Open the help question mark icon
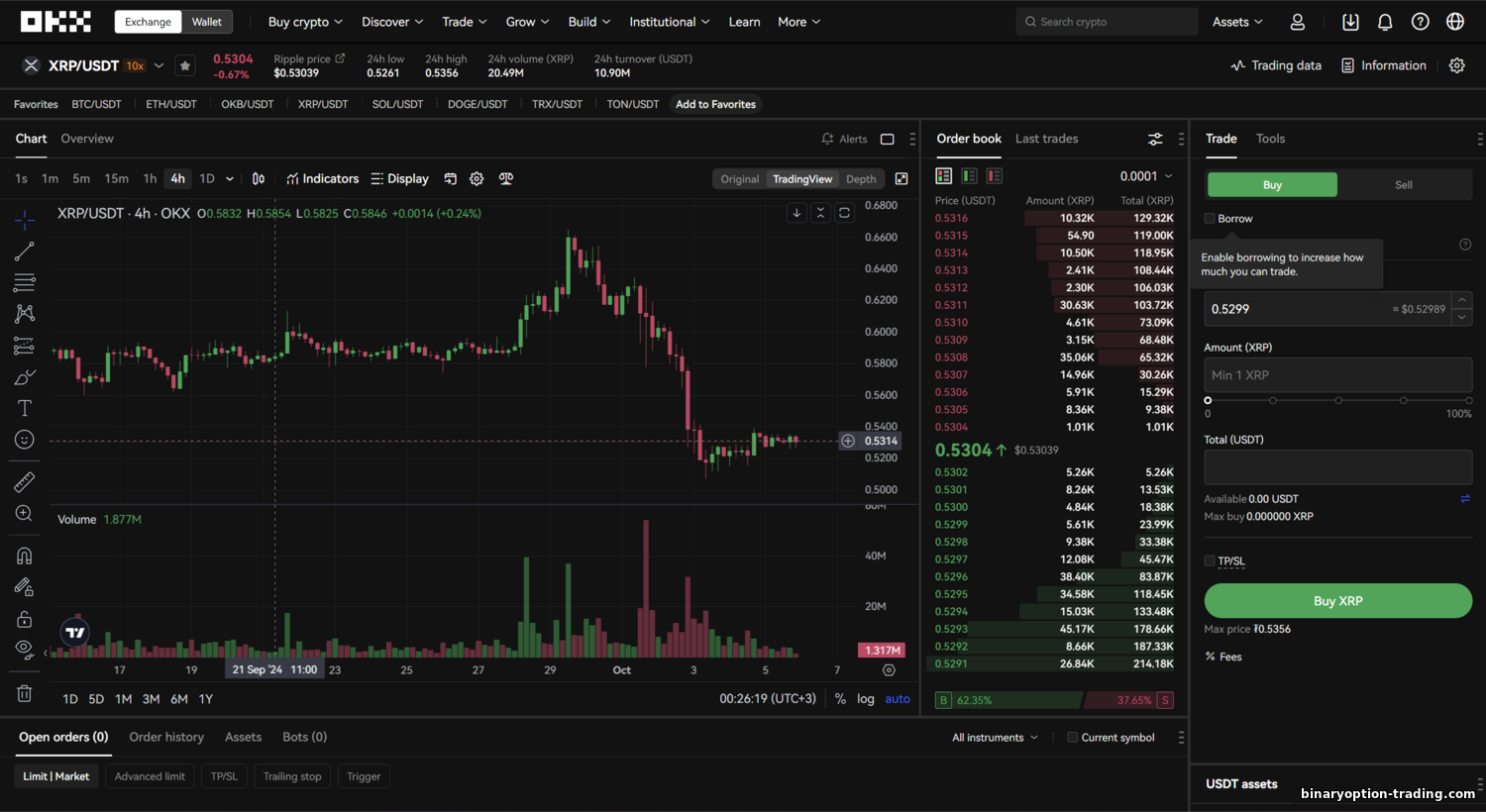Image resolution: width=1486 pixels, height=812 pixels. click(1420, 22)
